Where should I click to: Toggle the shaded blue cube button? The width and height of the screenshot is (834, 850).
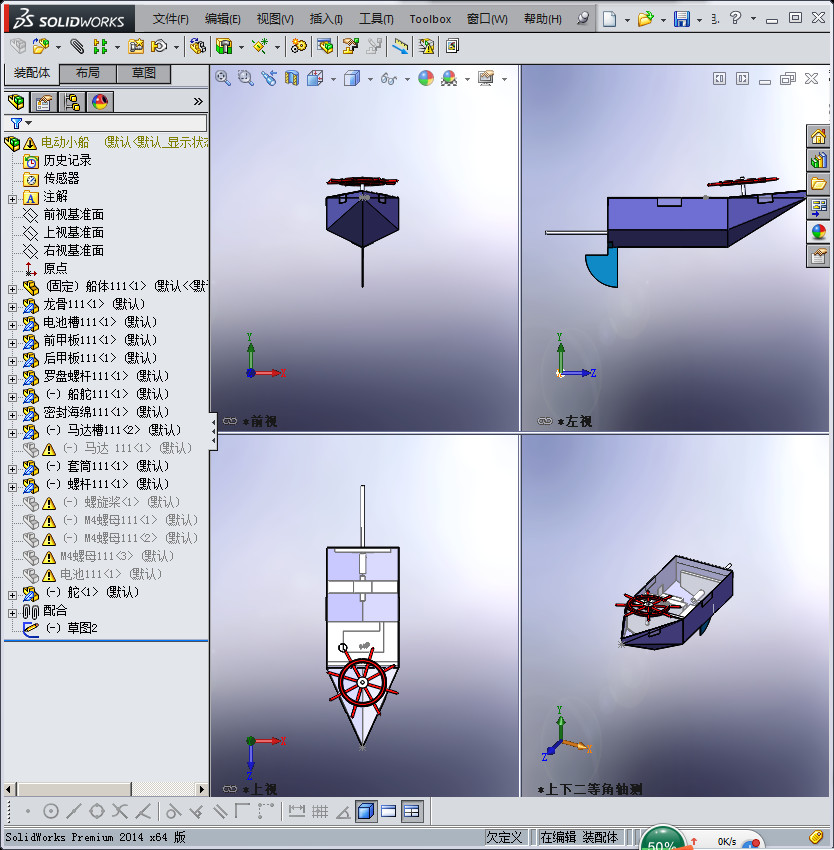(x=366, y=812)
